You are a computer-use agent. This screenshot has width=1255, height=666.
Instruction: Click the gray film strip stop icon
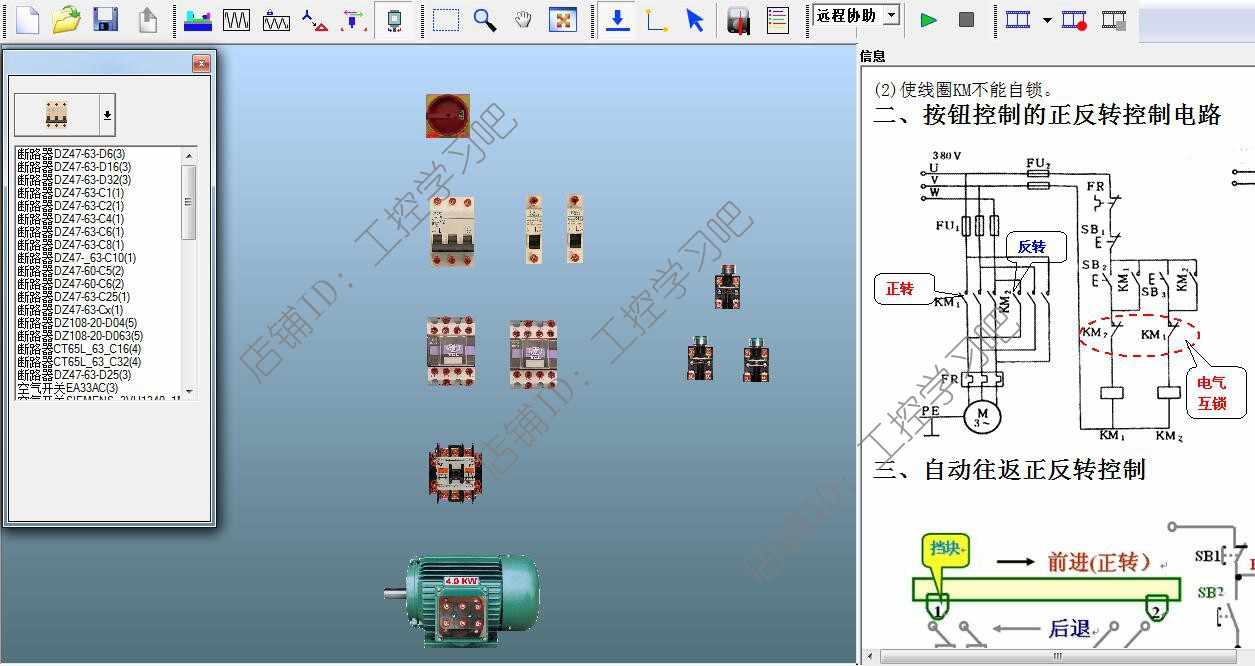[1114, 19]
